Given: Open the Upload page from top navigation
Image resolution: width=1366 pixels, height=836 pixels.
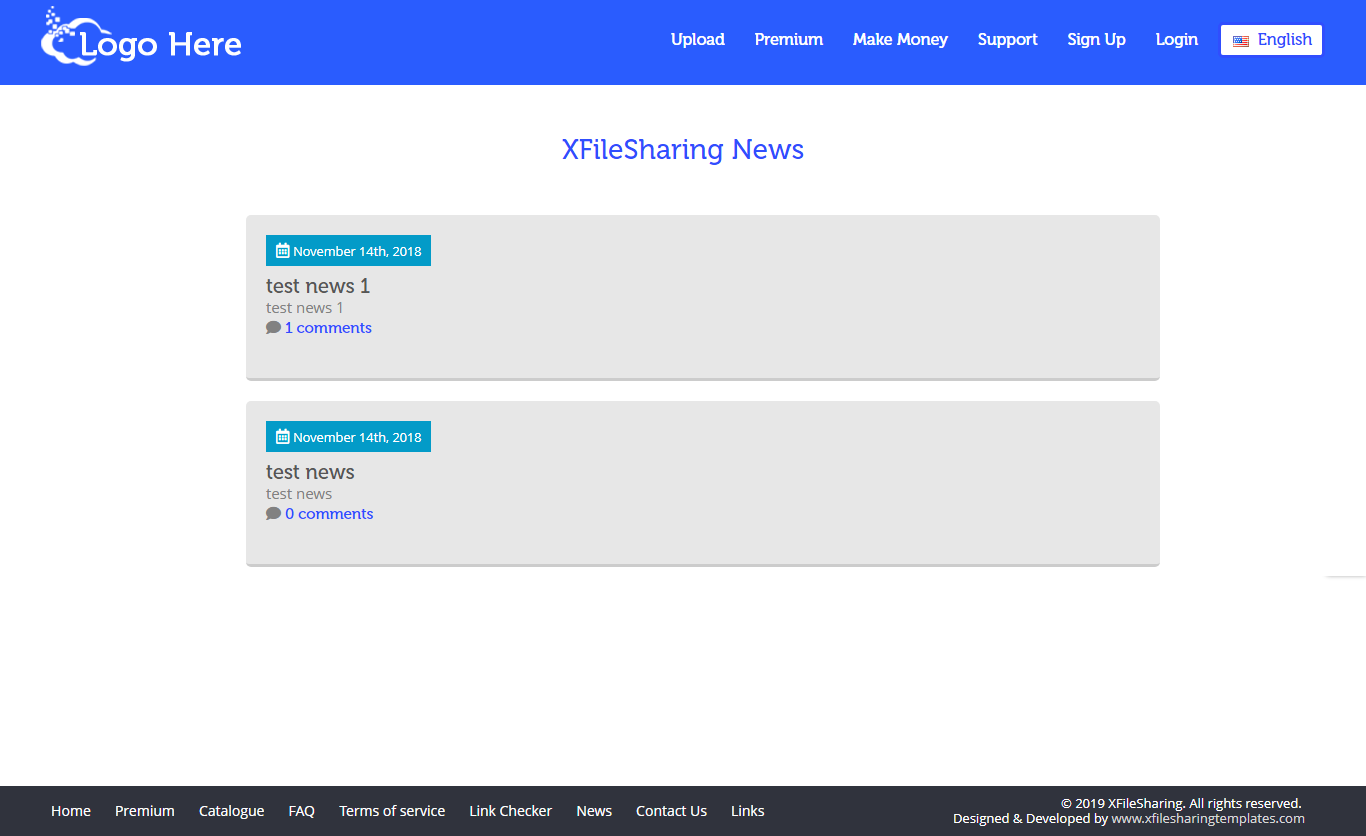Looking at the screenshot, I should point(698,40).
